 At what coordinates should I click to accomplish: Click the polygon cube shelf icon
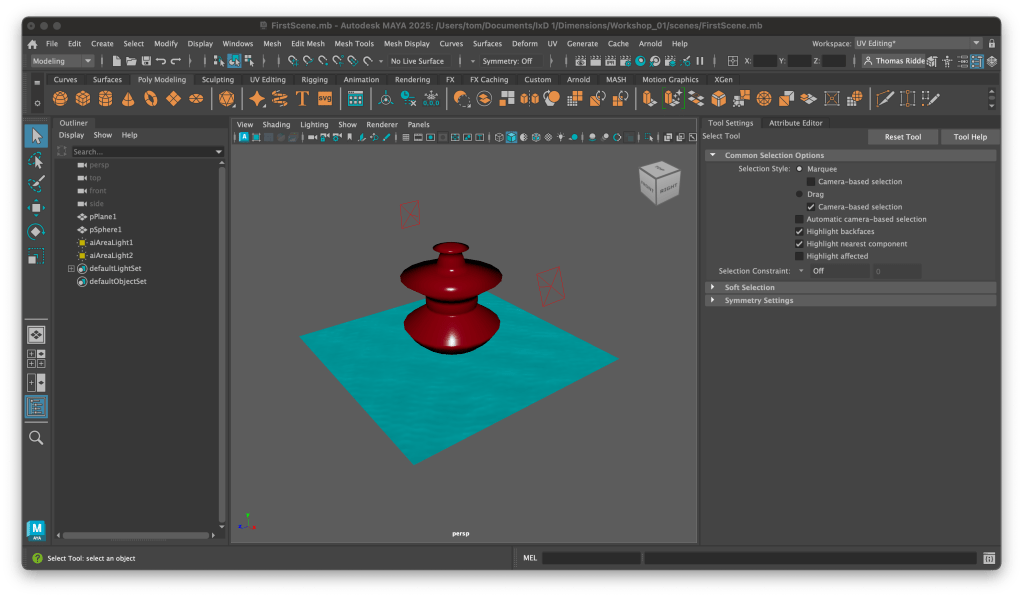tap(83, 99)
